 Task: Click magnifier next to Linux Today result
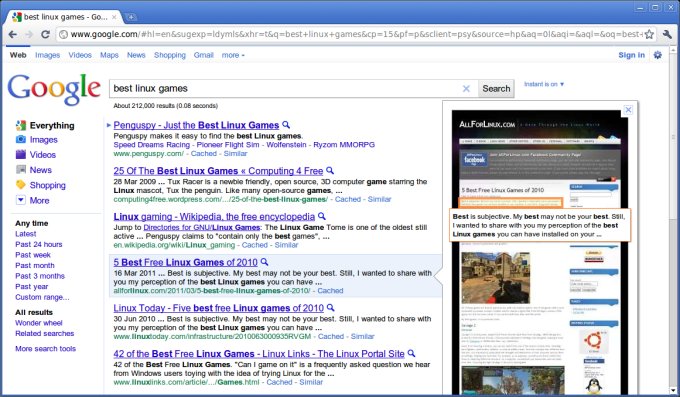[x=330, y=308]
